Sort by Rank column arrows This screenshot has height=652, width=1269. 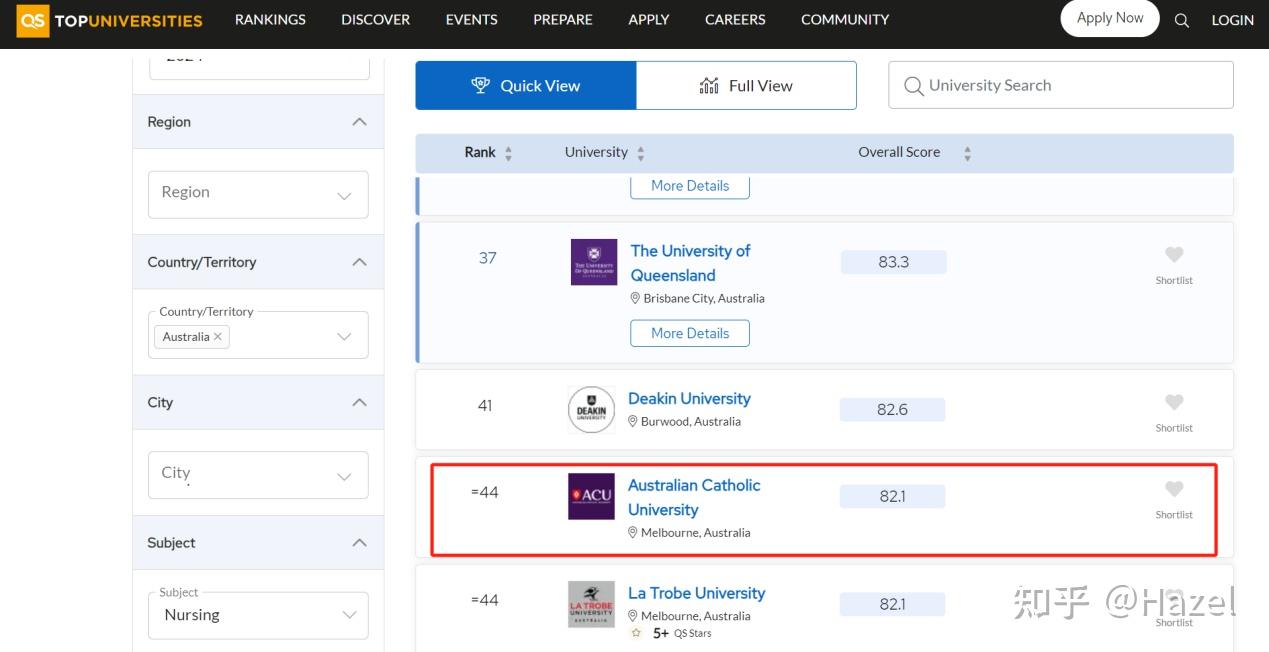(508, 153)
